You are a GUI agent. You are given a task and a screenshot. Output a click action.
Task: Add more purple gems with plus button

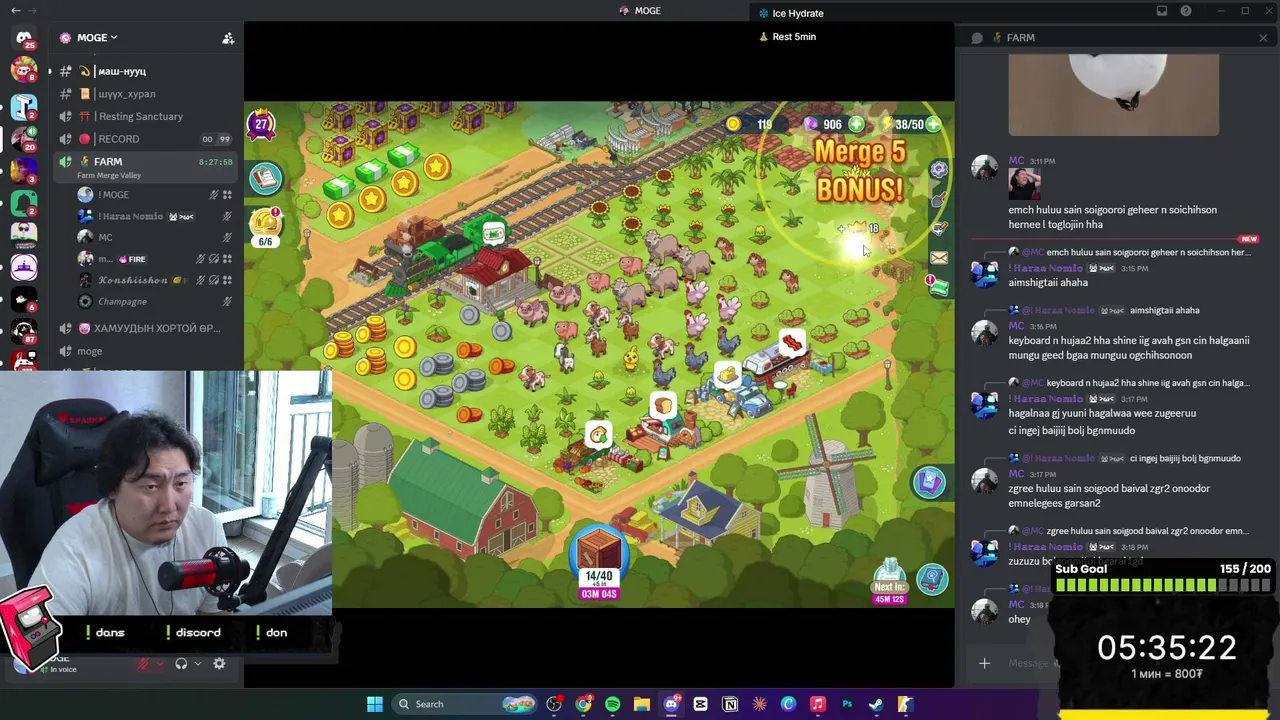tap(856, 124)
